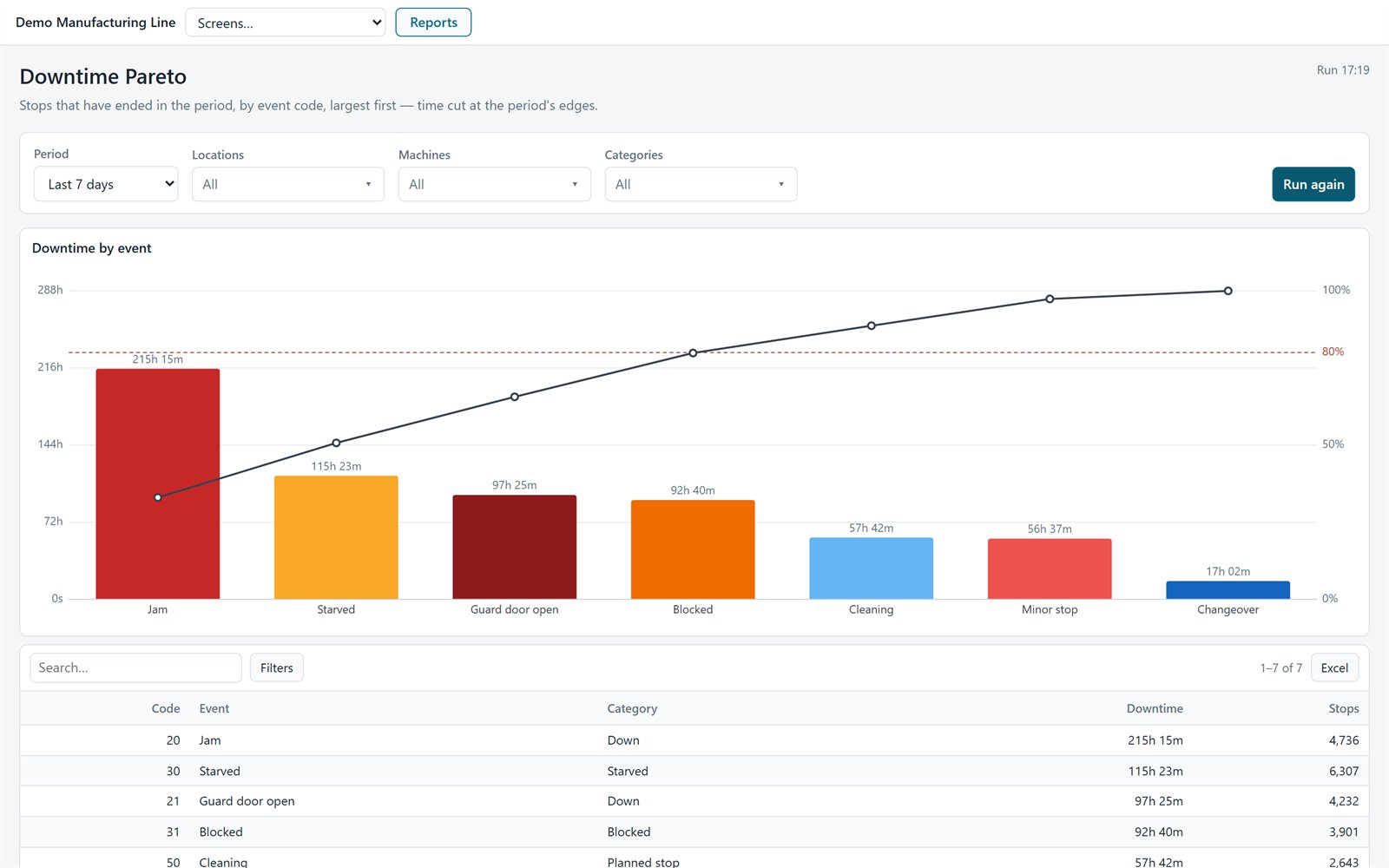Click the code 20 cell
1389x868 pixels.
pos(174,740)
